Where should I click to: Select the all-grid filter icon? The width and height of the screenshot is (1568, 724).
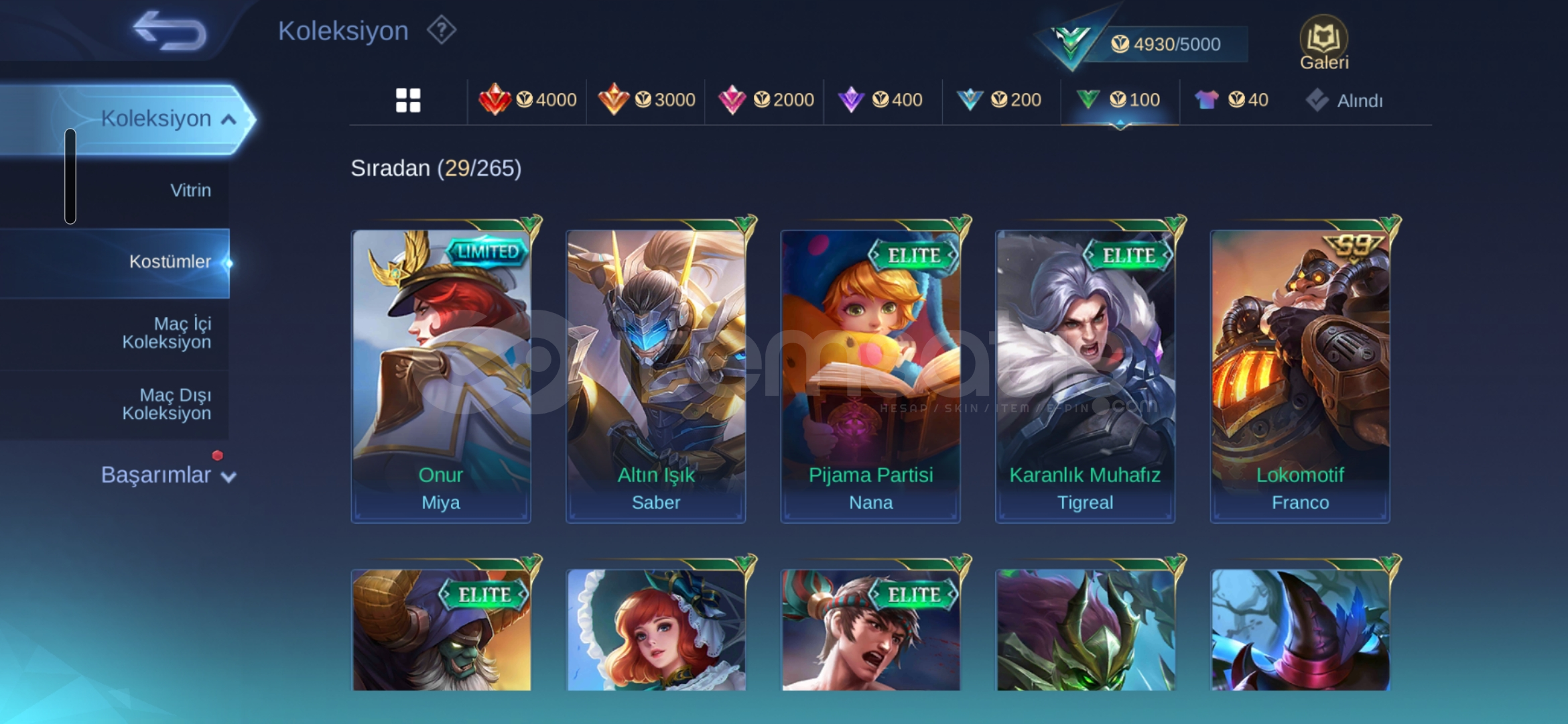(408, 101)
